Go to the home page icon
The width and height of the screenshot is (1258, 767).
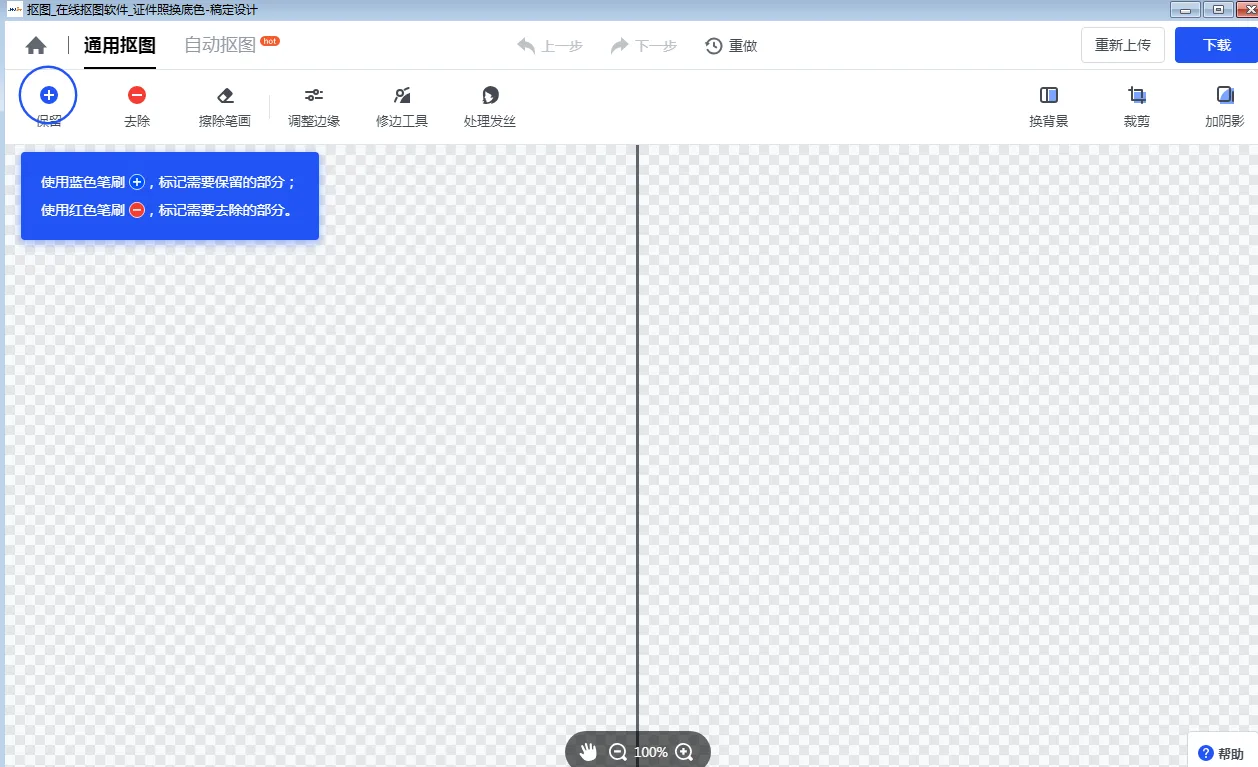pos(36,46)
